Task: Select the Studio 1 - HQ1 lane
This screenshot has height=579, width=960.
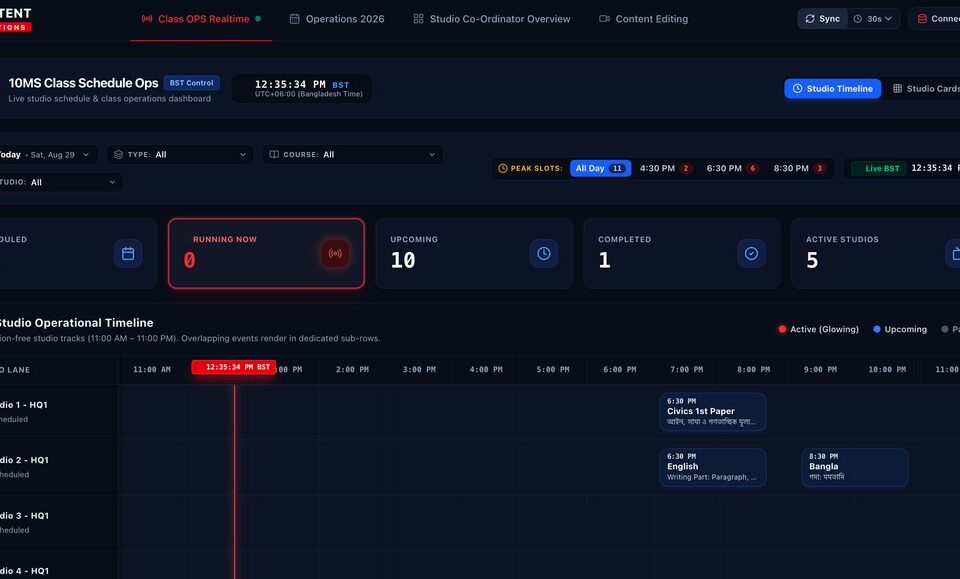Action: (59, 412)
